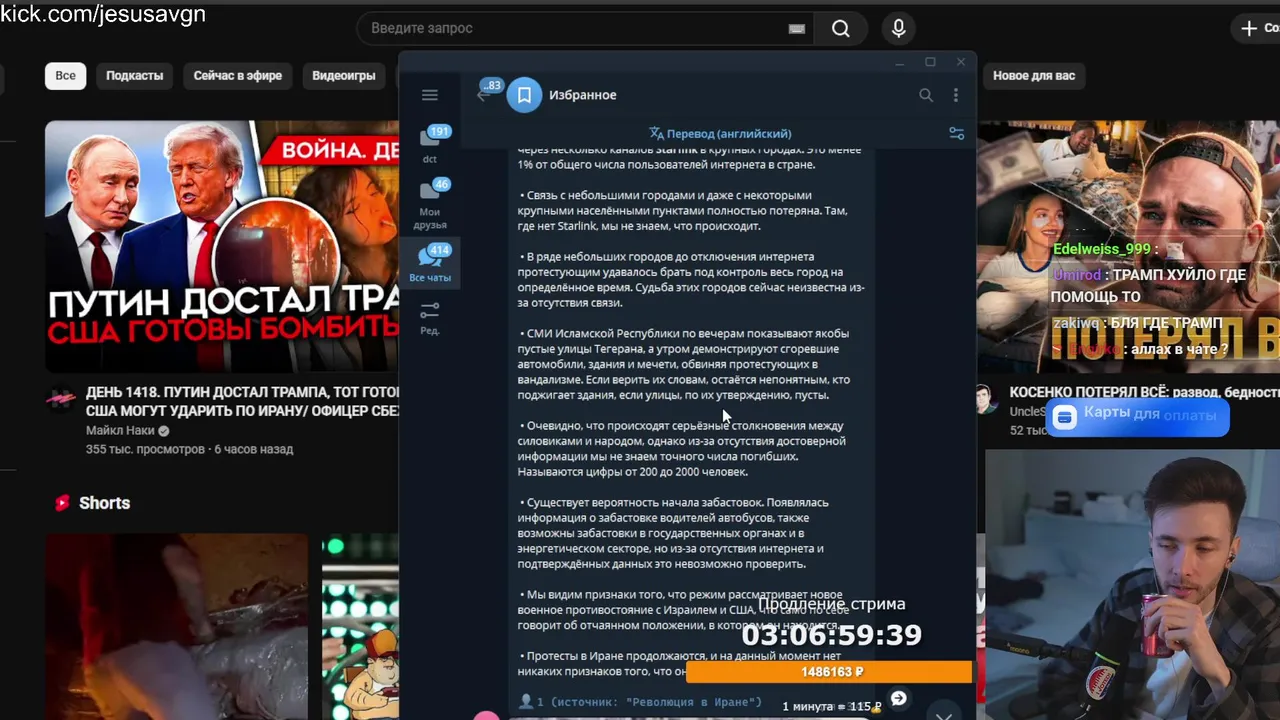Select the Все filter chip
The height and width of the screenshot is (720, 1280).
click(65, 76)
